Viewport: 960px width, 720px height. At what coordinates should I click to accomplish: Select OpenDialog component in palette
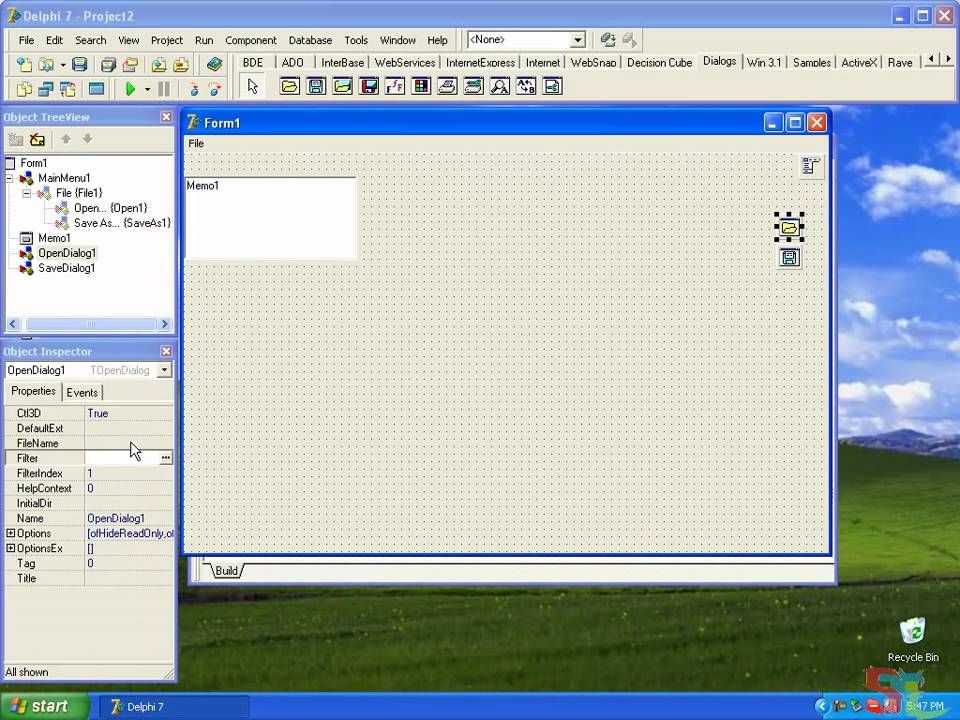290,86
